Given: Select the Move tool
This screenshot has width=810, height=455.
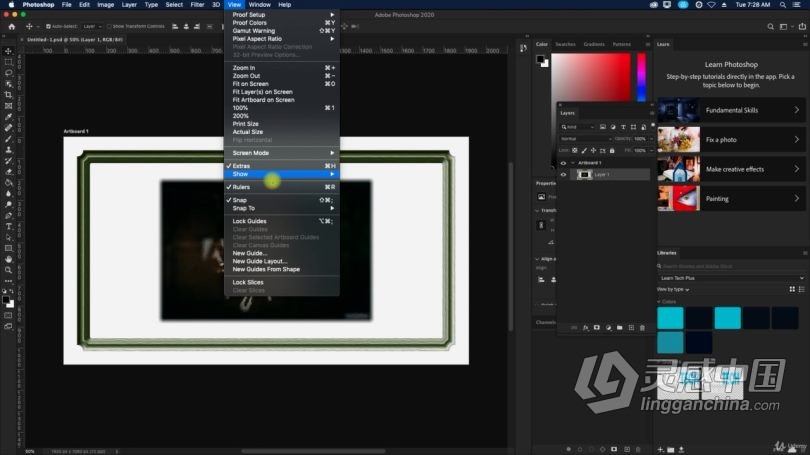Looking at the screenshot, I should coord(8,51).
